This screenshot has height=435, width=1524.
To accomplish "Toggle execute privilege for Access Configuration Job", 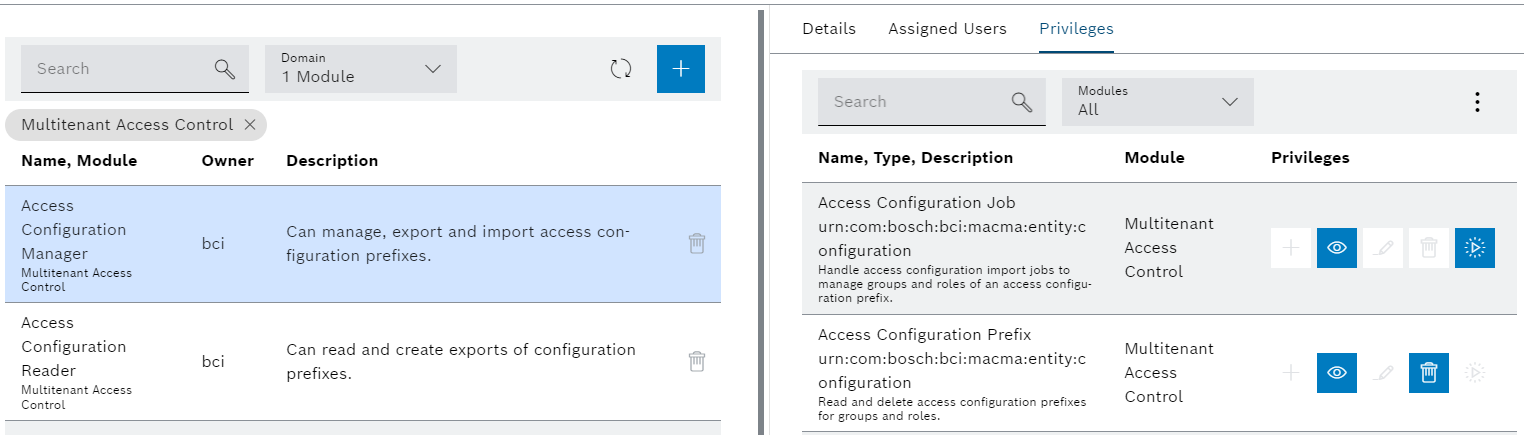I will 1474,248.
